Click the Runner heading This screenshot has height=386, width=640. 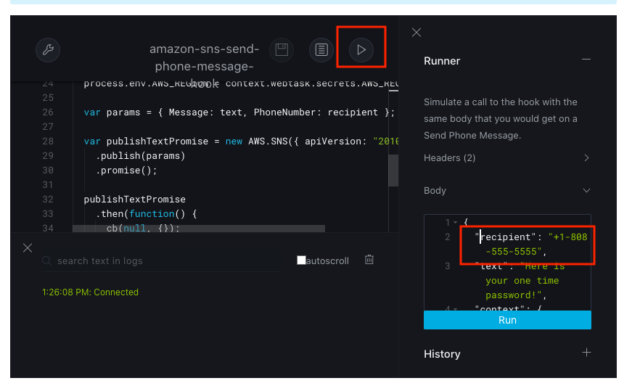coord(442,61)
